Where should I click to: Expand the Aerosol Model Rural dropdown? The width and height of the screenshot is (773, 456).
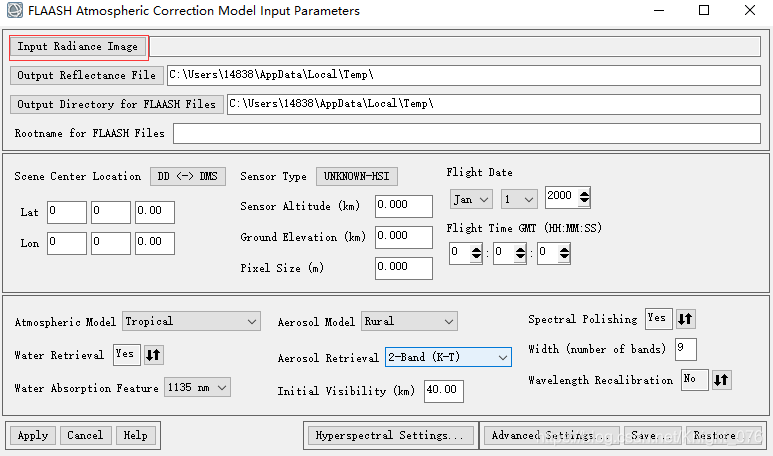(x=409, y=321)
